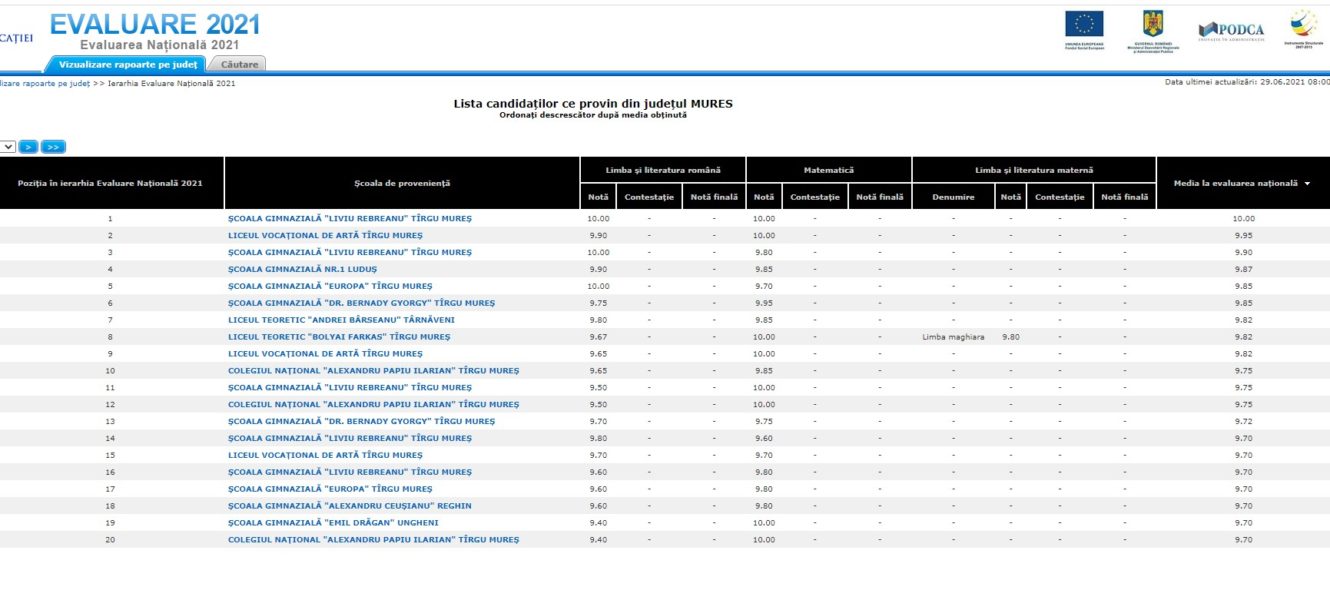Open Emil Drăgan Ungheni school link
The image size is (1330, 600).
tap(332, 523)
